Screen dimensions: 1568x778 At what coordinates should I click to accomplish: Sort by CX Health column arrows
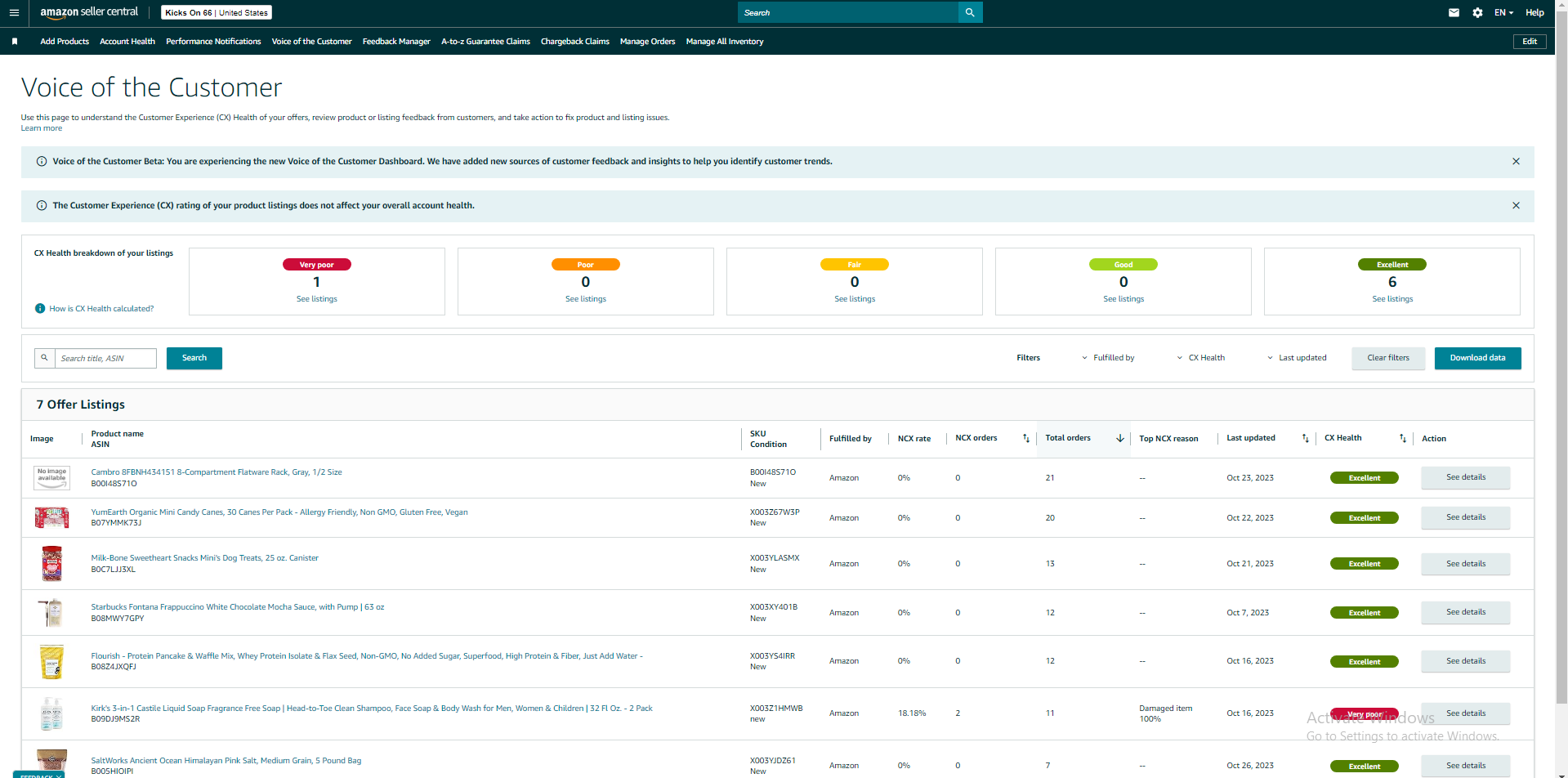(1403, 439)
